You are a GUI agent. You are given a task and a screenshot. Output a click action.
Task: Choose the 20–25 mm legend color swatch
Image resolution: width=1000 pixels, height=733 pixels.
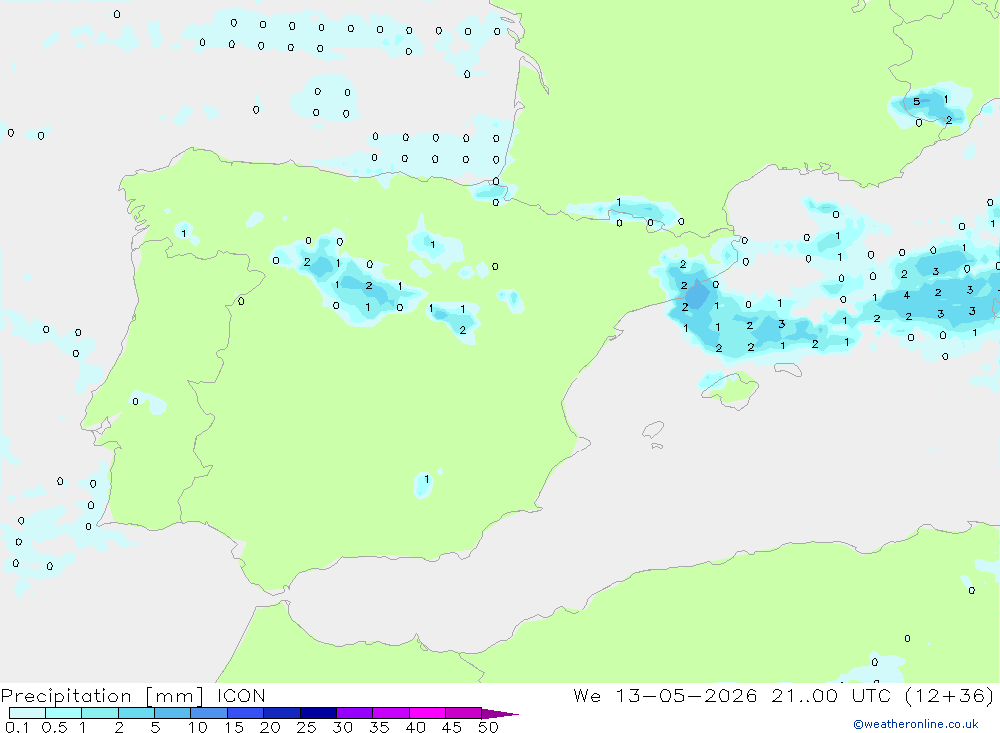[282, 713]
